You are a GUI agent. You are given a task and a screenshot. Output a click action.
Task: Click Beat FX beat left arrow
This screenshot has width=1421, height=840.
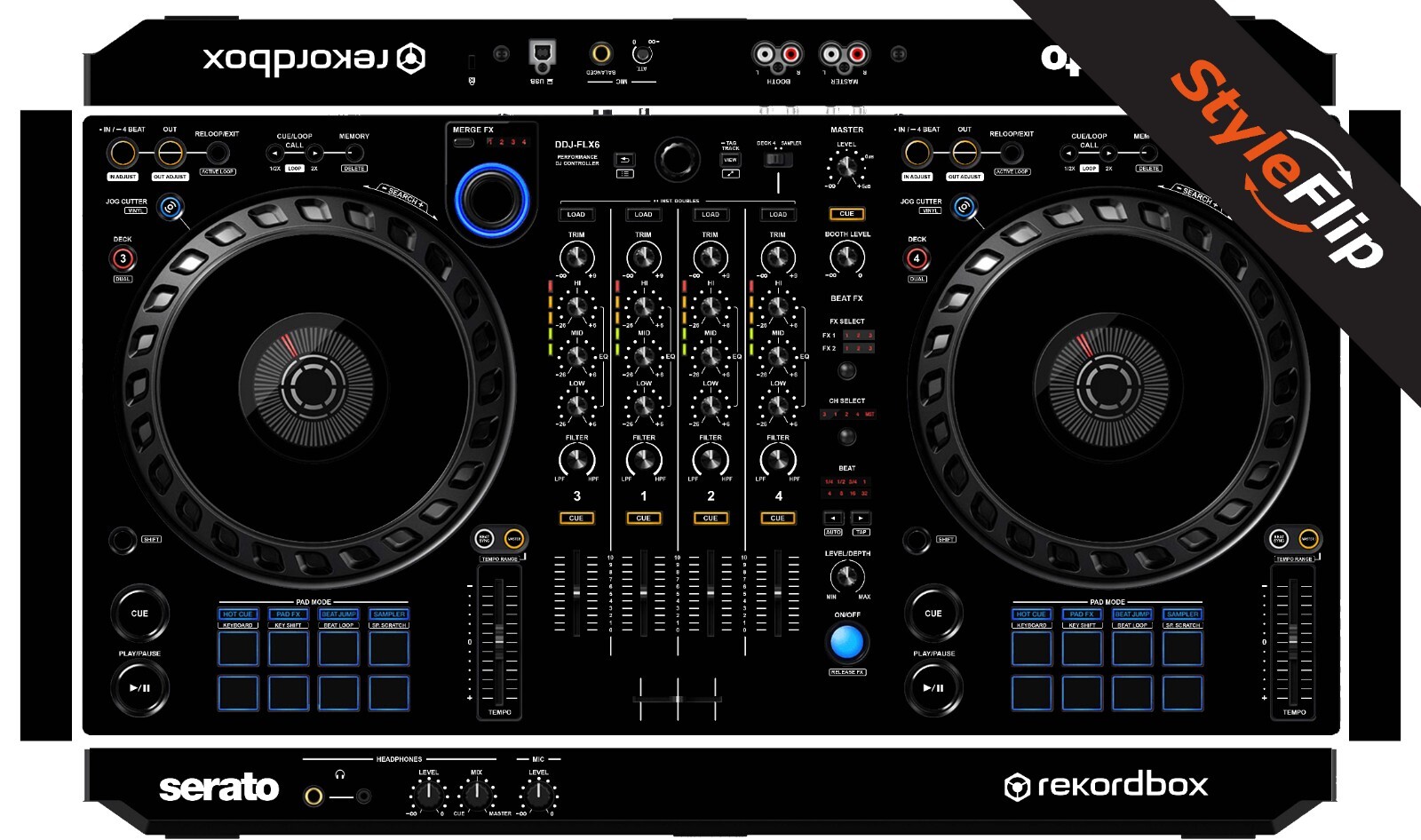click(833, 518)
